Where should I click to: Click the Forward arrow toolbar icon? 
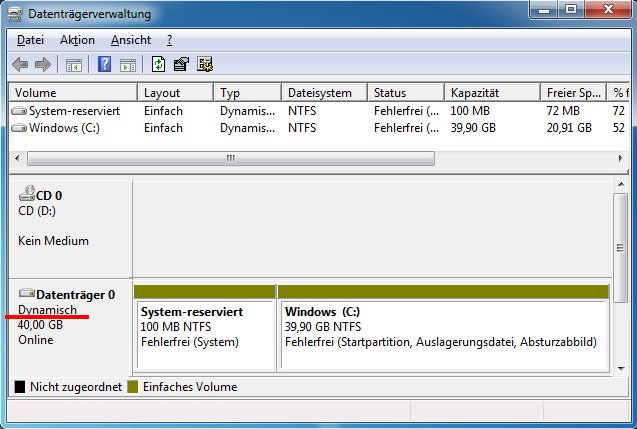(43, 64)
